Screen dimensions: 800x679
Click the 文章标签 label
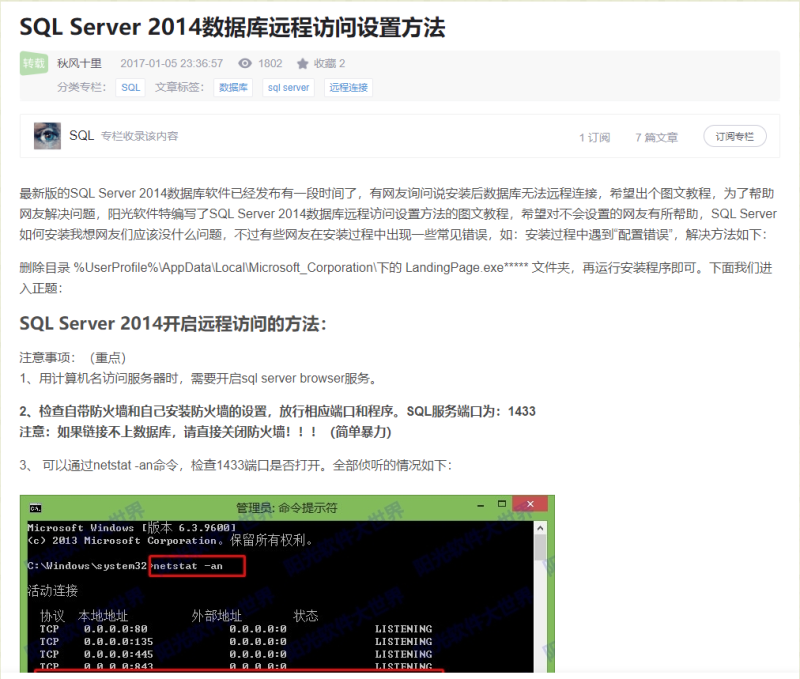[180, 87]
